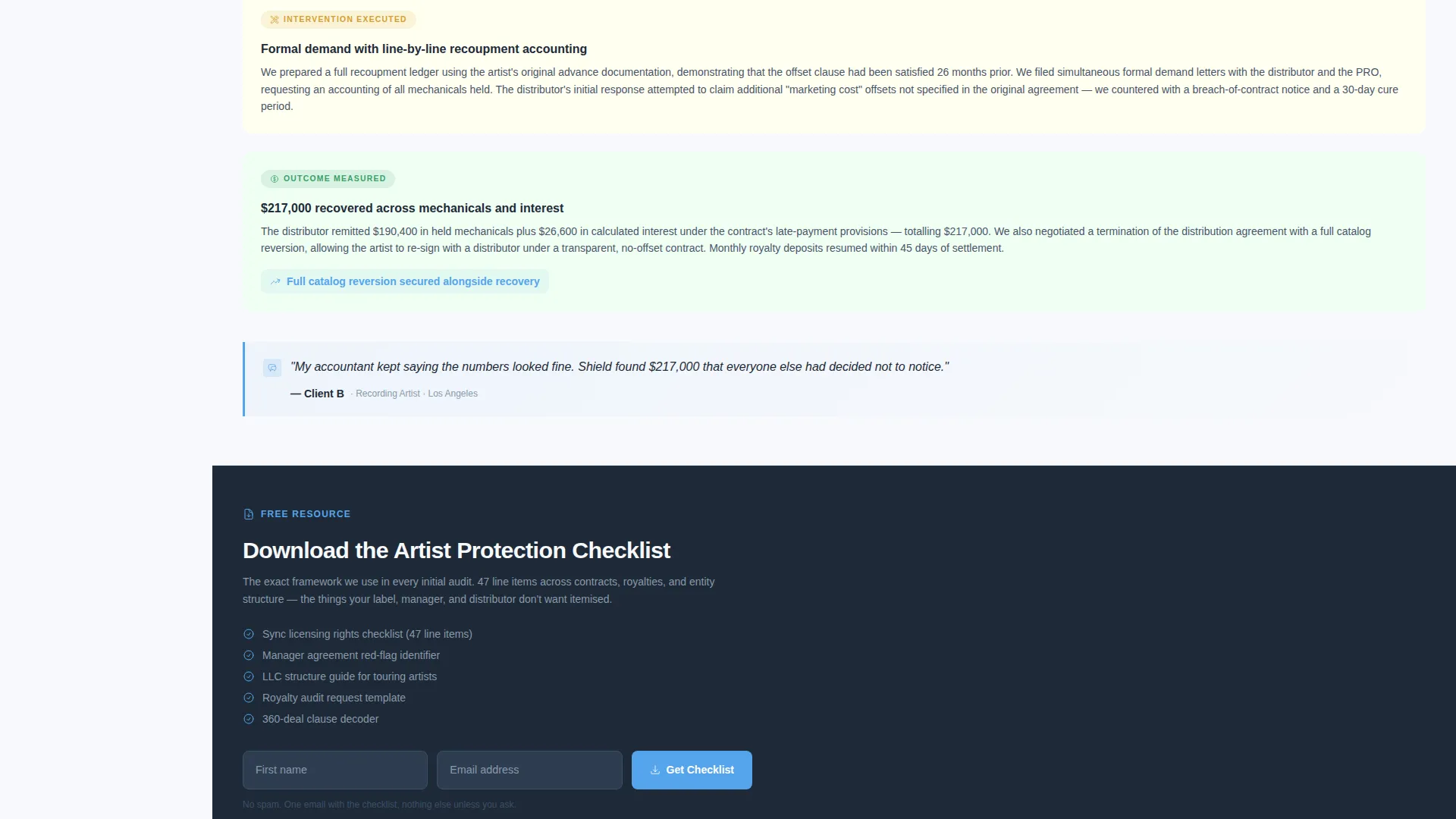Click checkmark icon beside 360-deal clause decoder

[249, 719]
